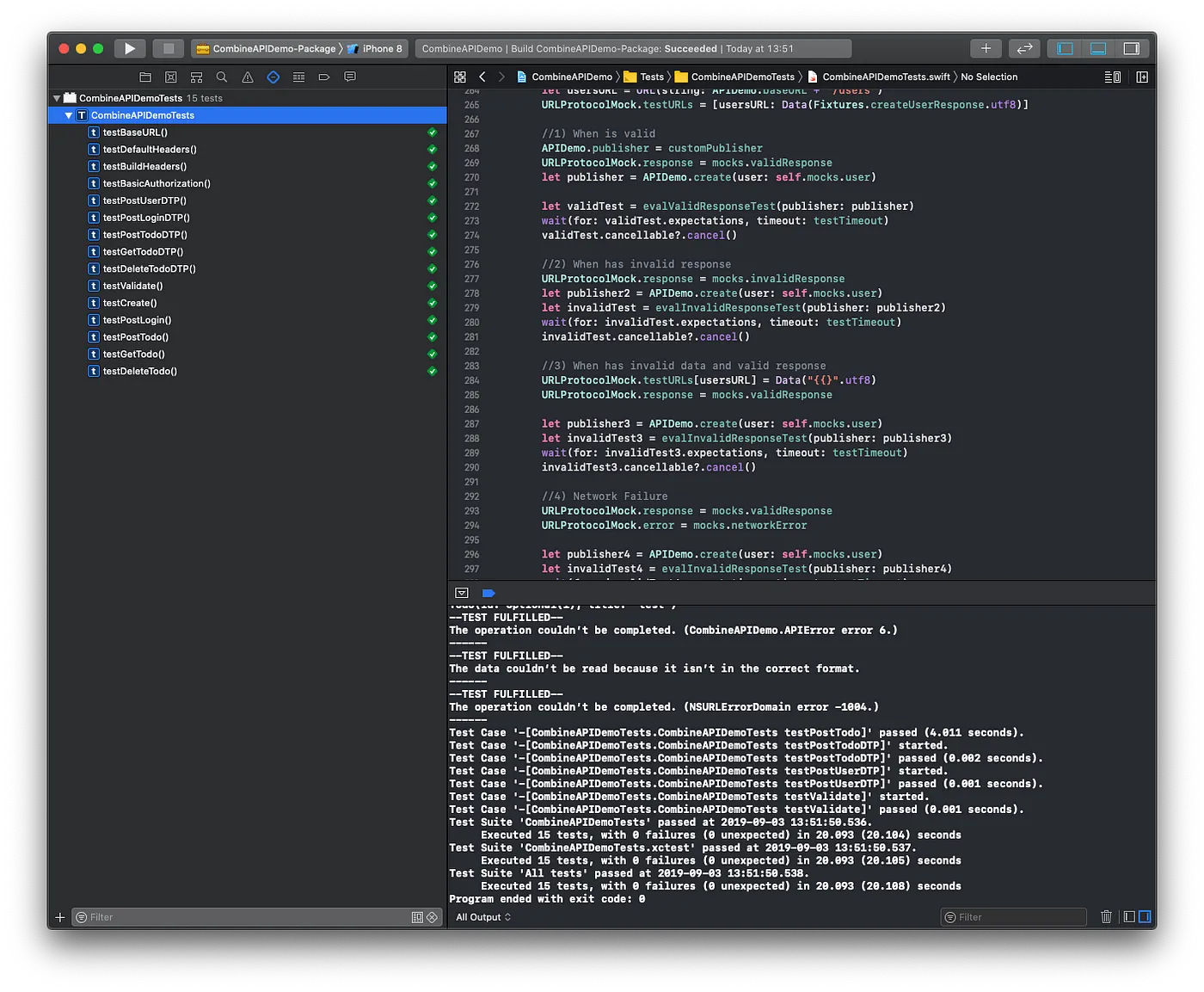Image resolution: width=1204 pixels, height=992 pixels.
Task: Click testDeleteTodoDTP() passed status icon
Action: coord(433,268)
